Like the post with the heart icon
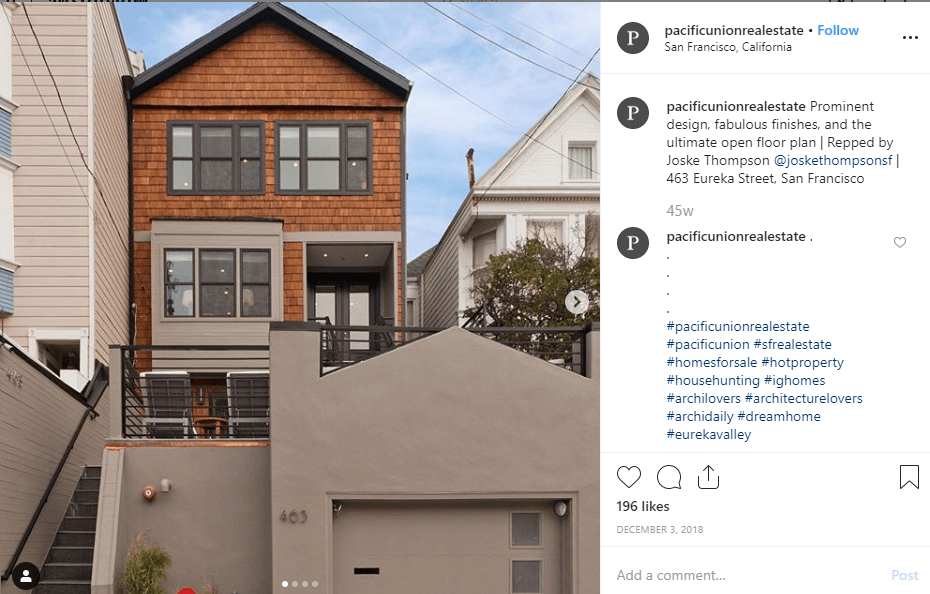This screenshot has height=594, width=930. click(x=629, y=477)
